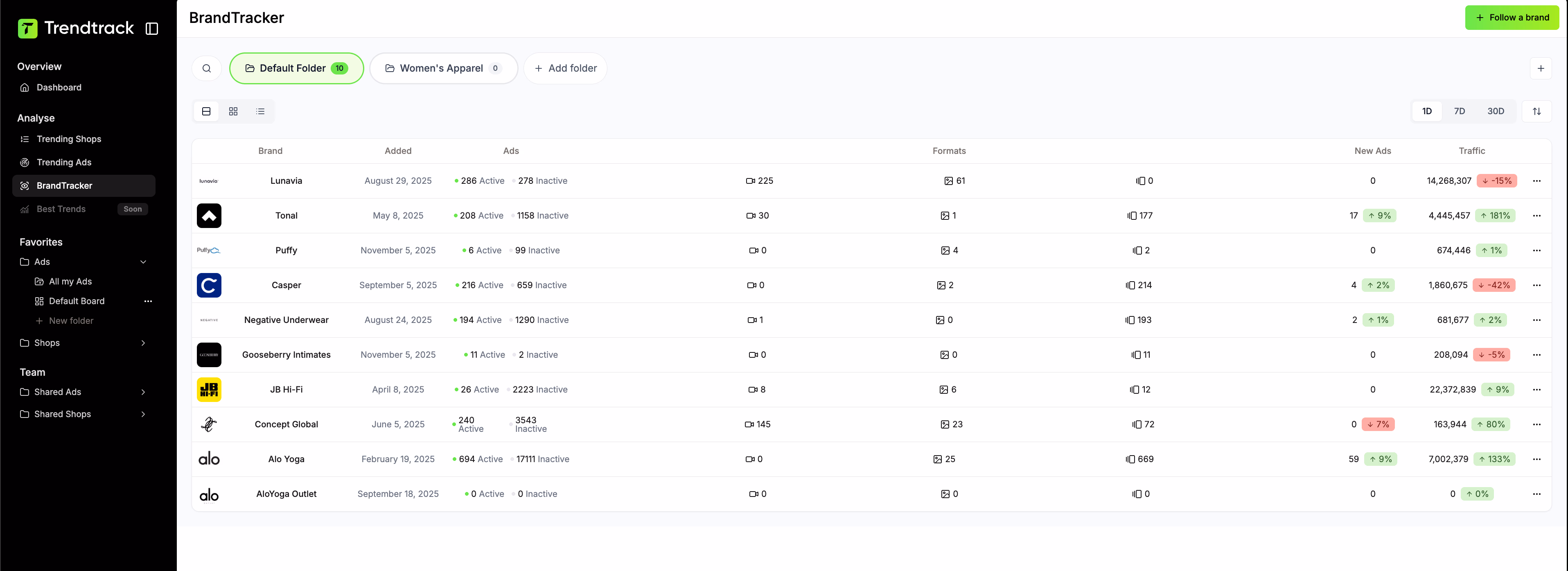Switch to list view layout
Viewport: 1568px width, 571px height.
(261, 111)
